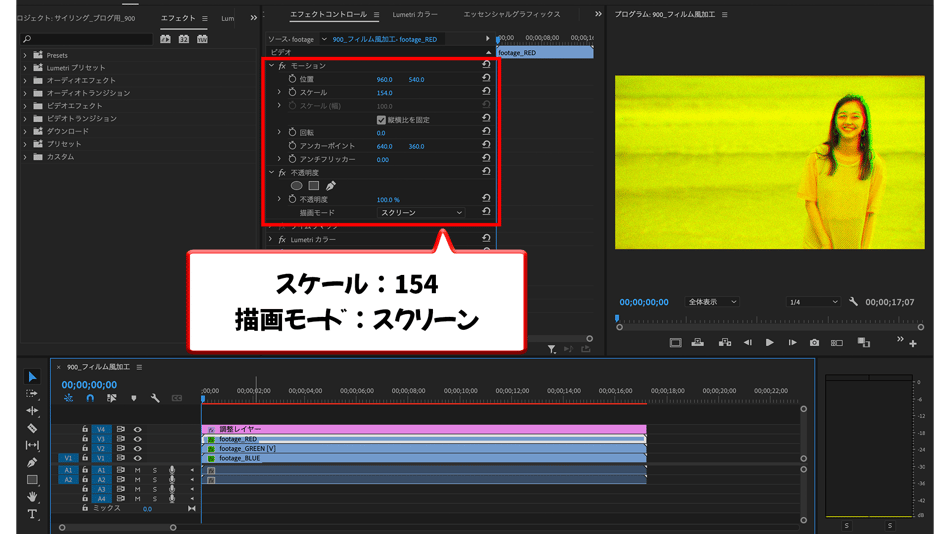This screenshot has width=950, height=534.
Task: Select the Razor tool in the toolbar
Action: (32, 428)
